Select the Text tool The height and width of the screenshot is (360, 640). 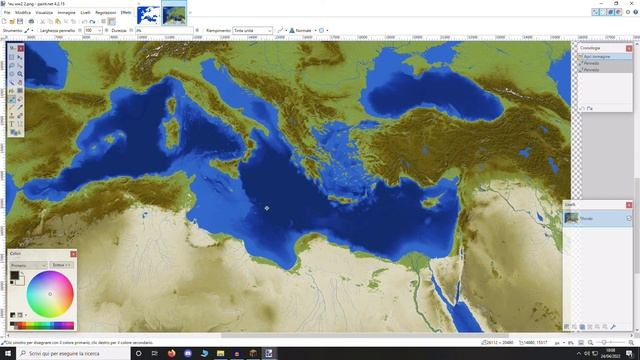[11, 124]
